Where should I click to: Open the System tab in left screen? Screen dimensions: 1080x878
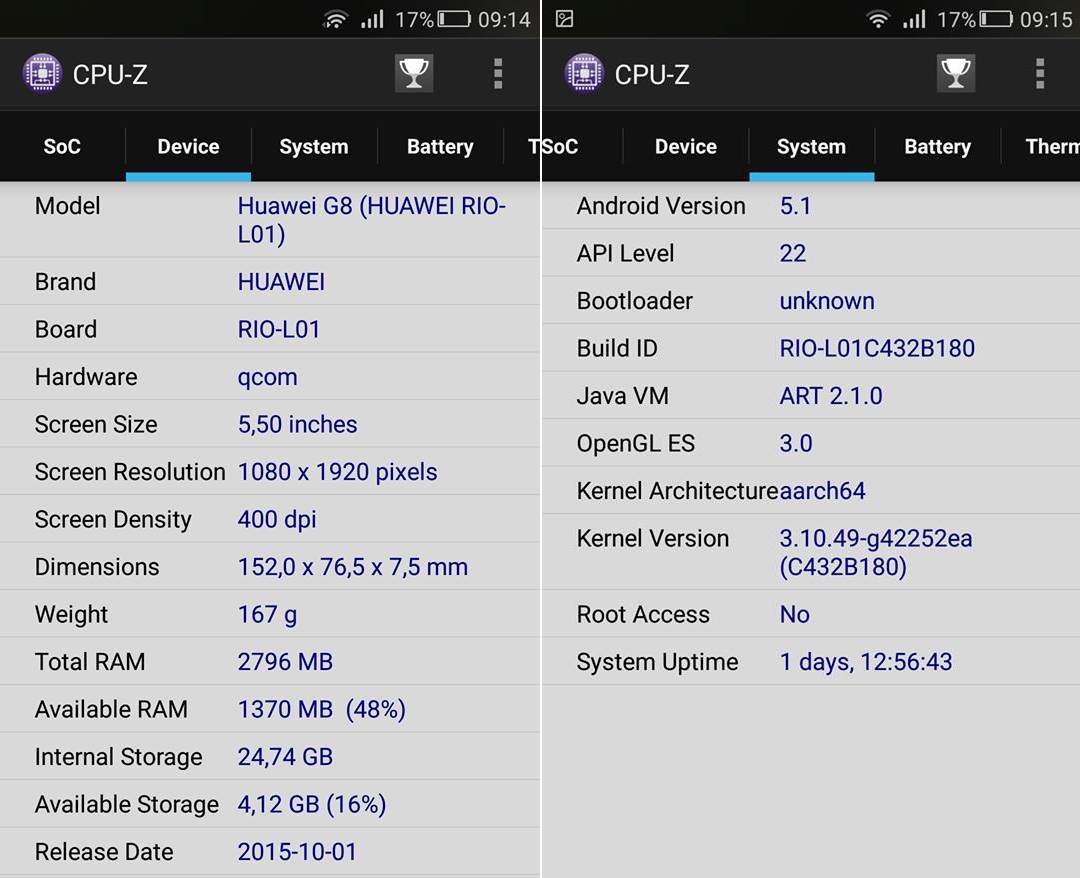[x=313, y=147]
